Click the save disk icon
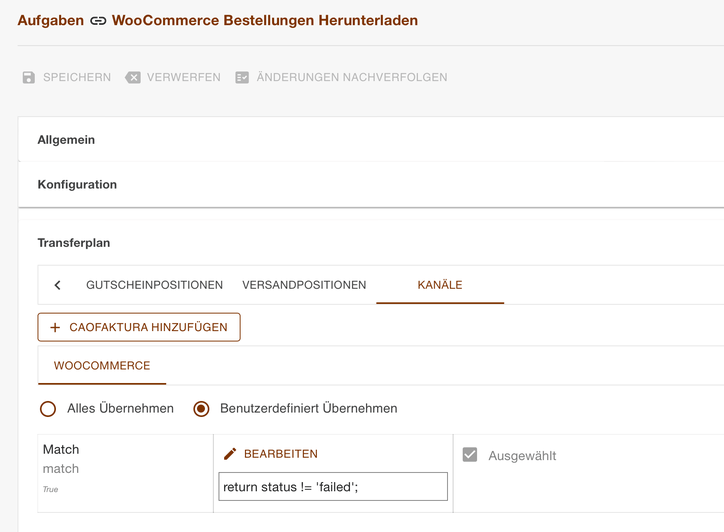 point(29,77)
